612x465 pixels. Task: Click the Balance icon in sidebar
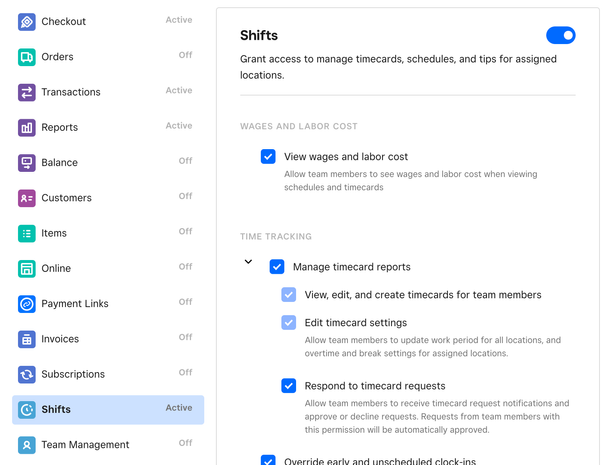(27, 163)
